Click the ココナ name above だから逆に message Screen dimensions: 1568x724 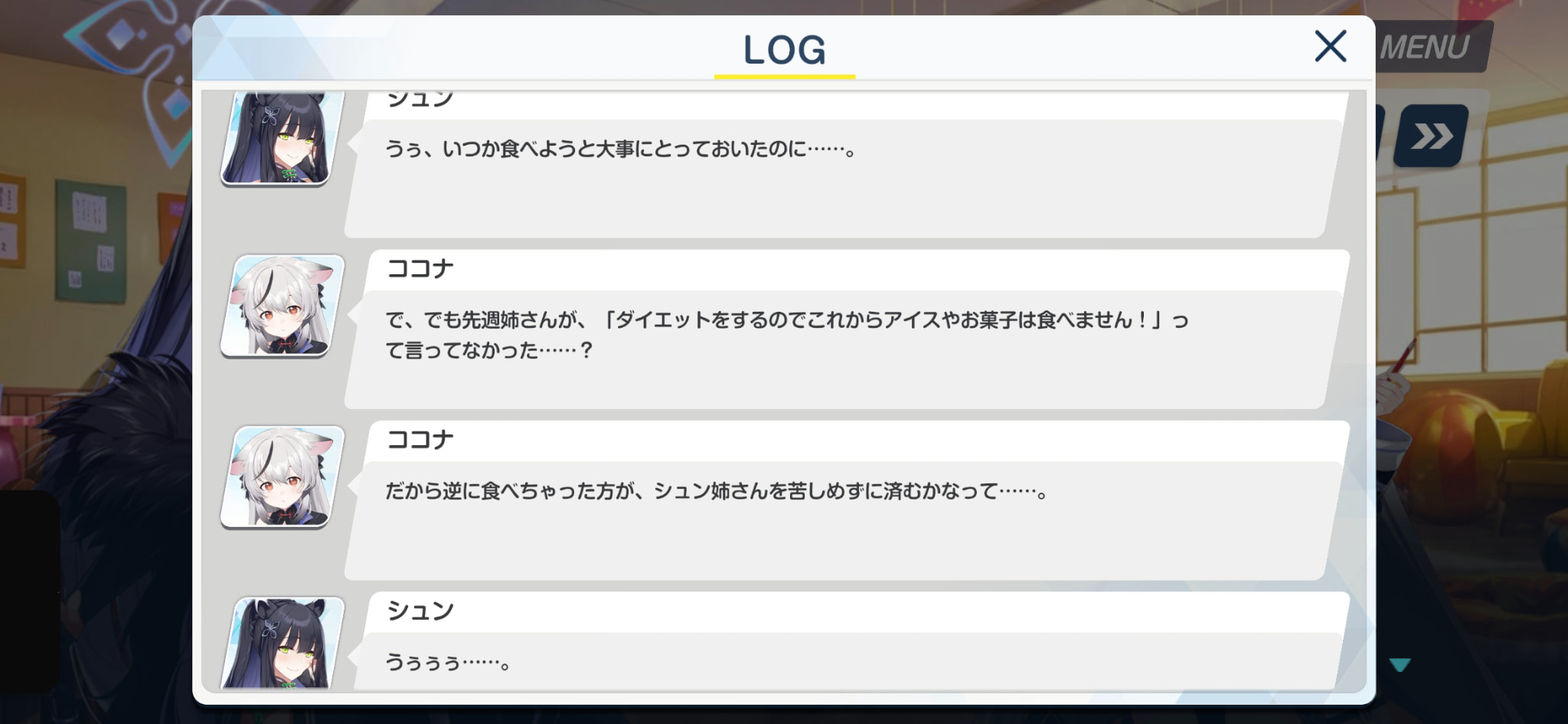(x=420, y=440)
